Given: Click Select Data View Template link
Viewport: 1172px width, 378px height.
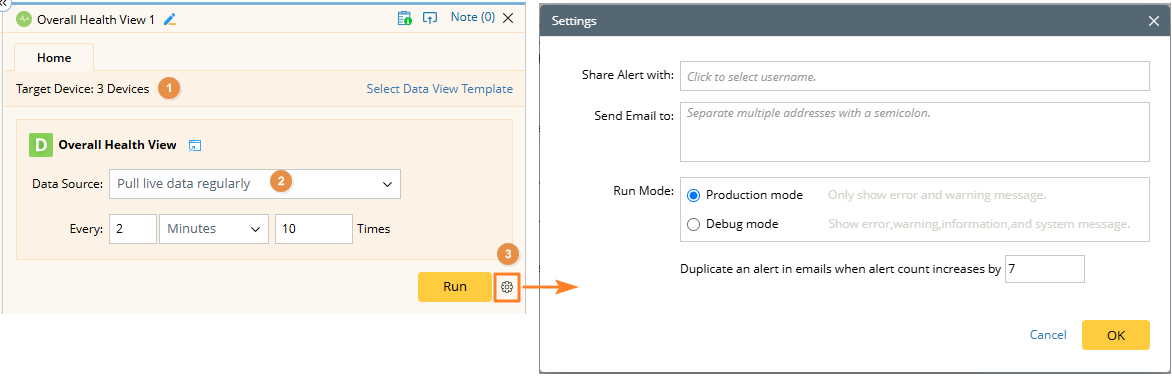Looking at the screenshot, I should tap(440, 89).
